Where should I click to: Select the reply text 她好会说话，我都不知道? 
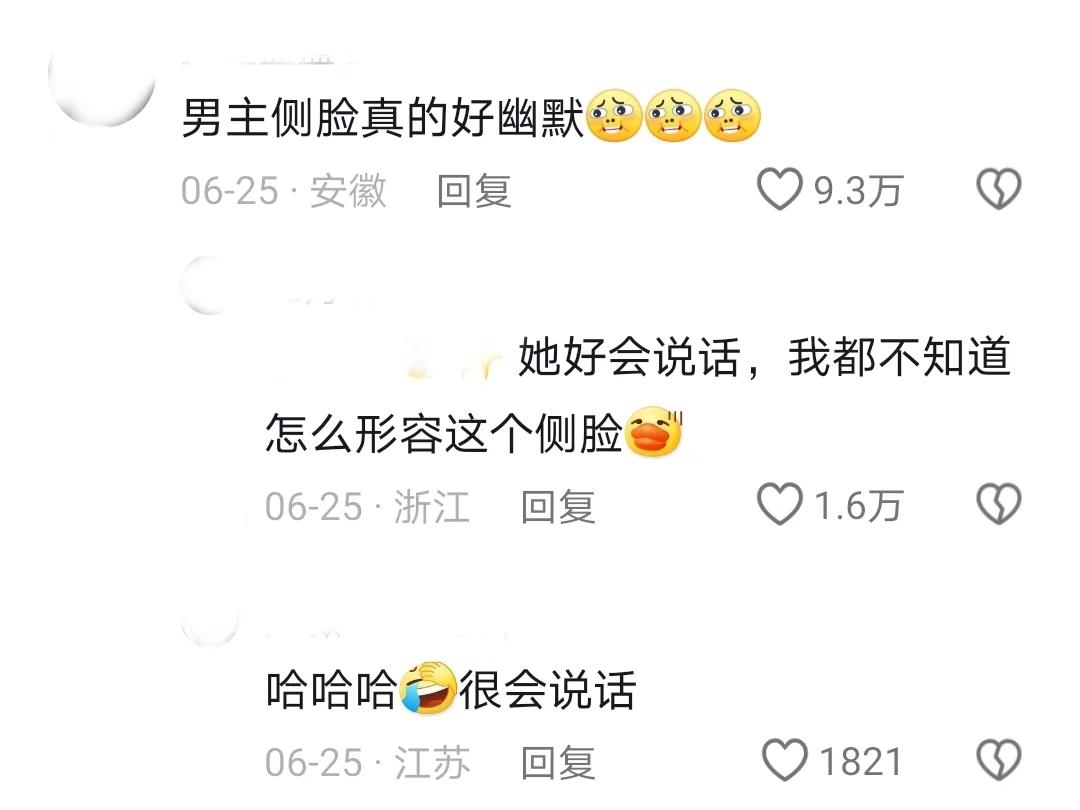pos(765,357)
